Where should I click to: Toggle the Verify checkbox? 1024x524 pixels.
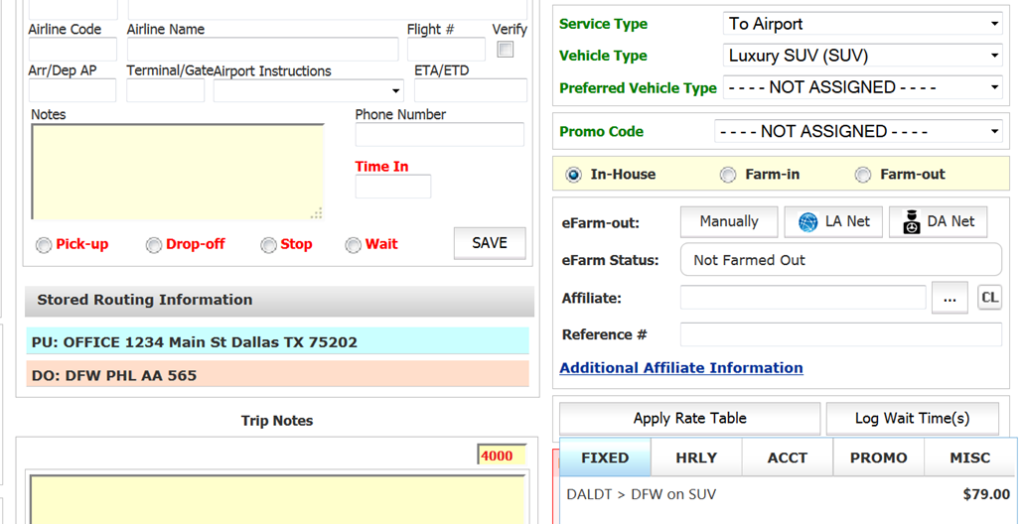coord(506,50)
